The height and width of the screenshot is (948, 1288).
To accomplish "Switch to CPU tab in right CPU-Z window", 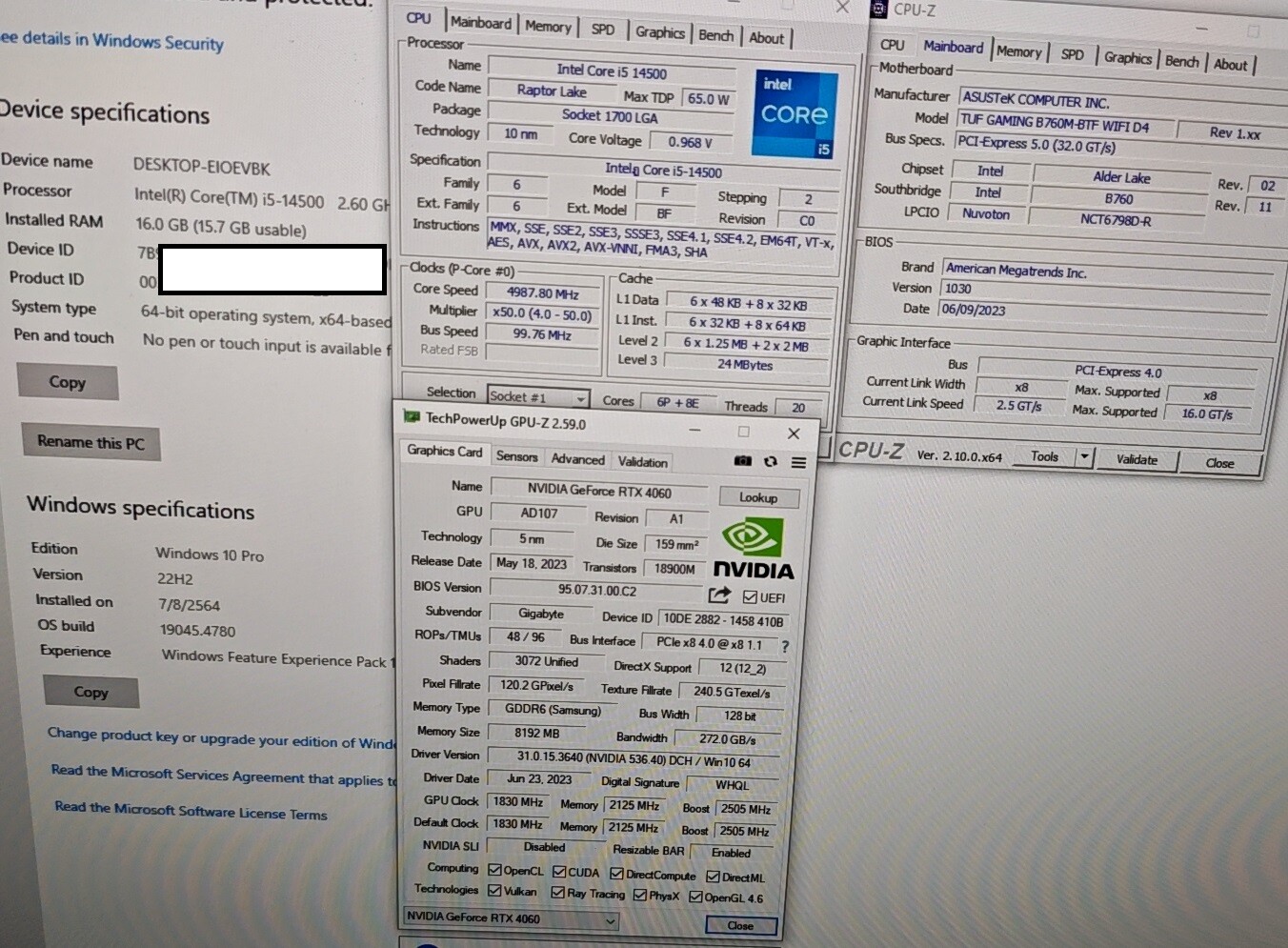I will [892, 45].
